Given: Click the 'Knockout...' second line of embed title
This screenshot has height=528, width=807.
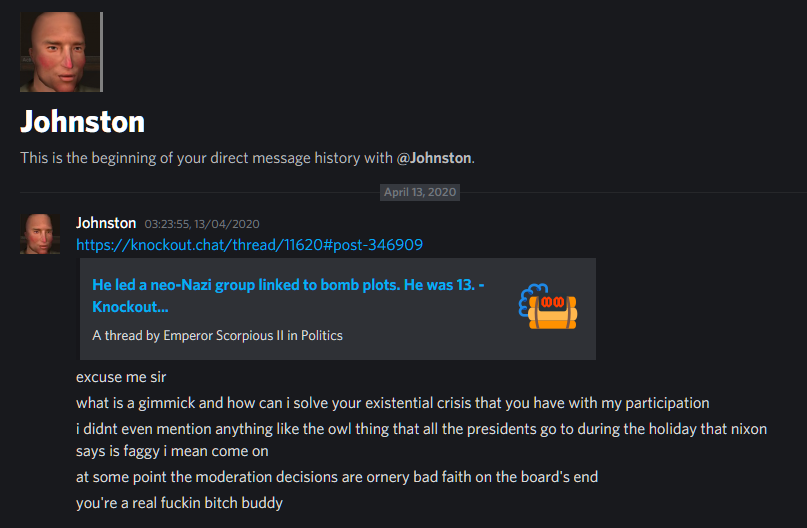Looking at the screenshot, I should point(130,307).
